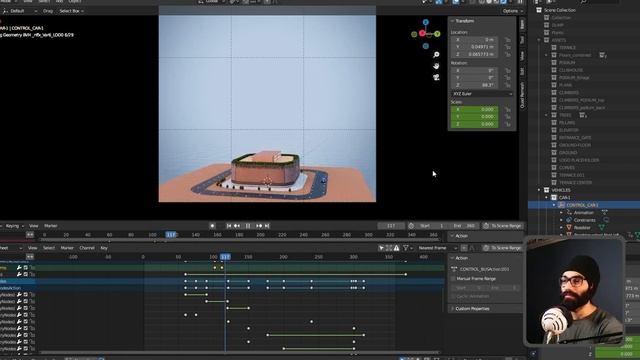Collapse the Transform panel
This screenshot has height=360, width=640.
453,21
